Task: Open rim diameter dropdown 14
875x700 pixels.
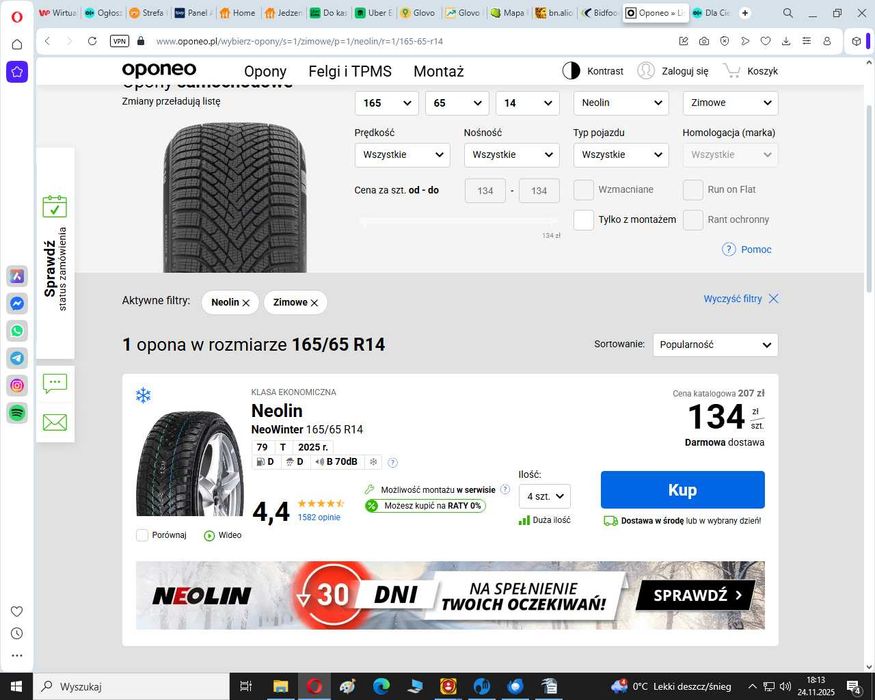Action: [x=527, y=103]
